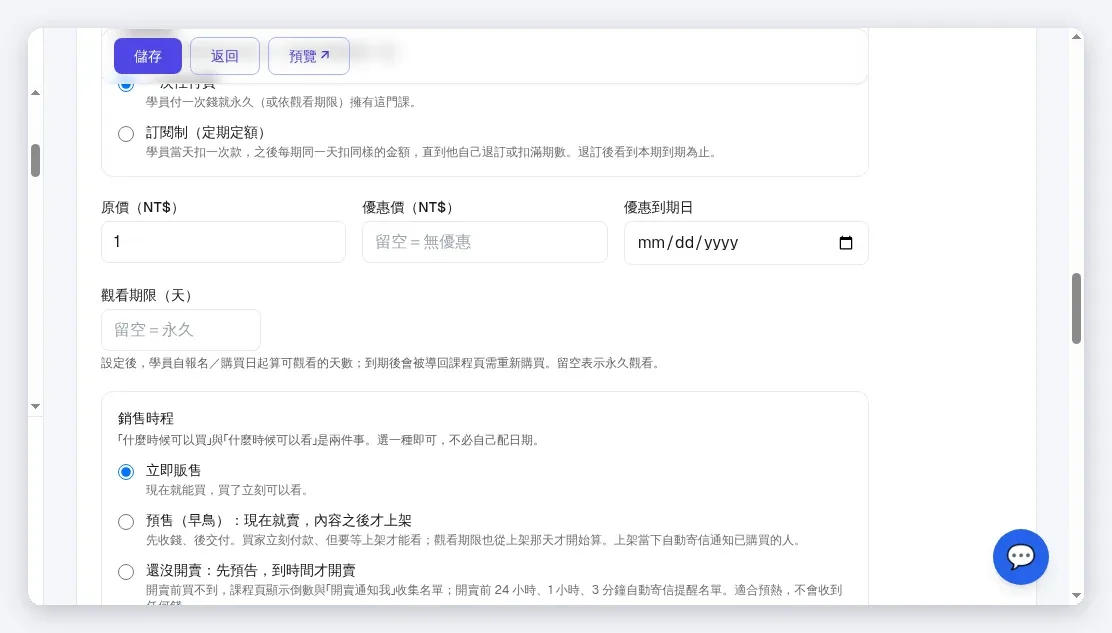Click the left panel scrollbar thumb
The width and height of the screenshot is (1112, 633).
point(35,160)
